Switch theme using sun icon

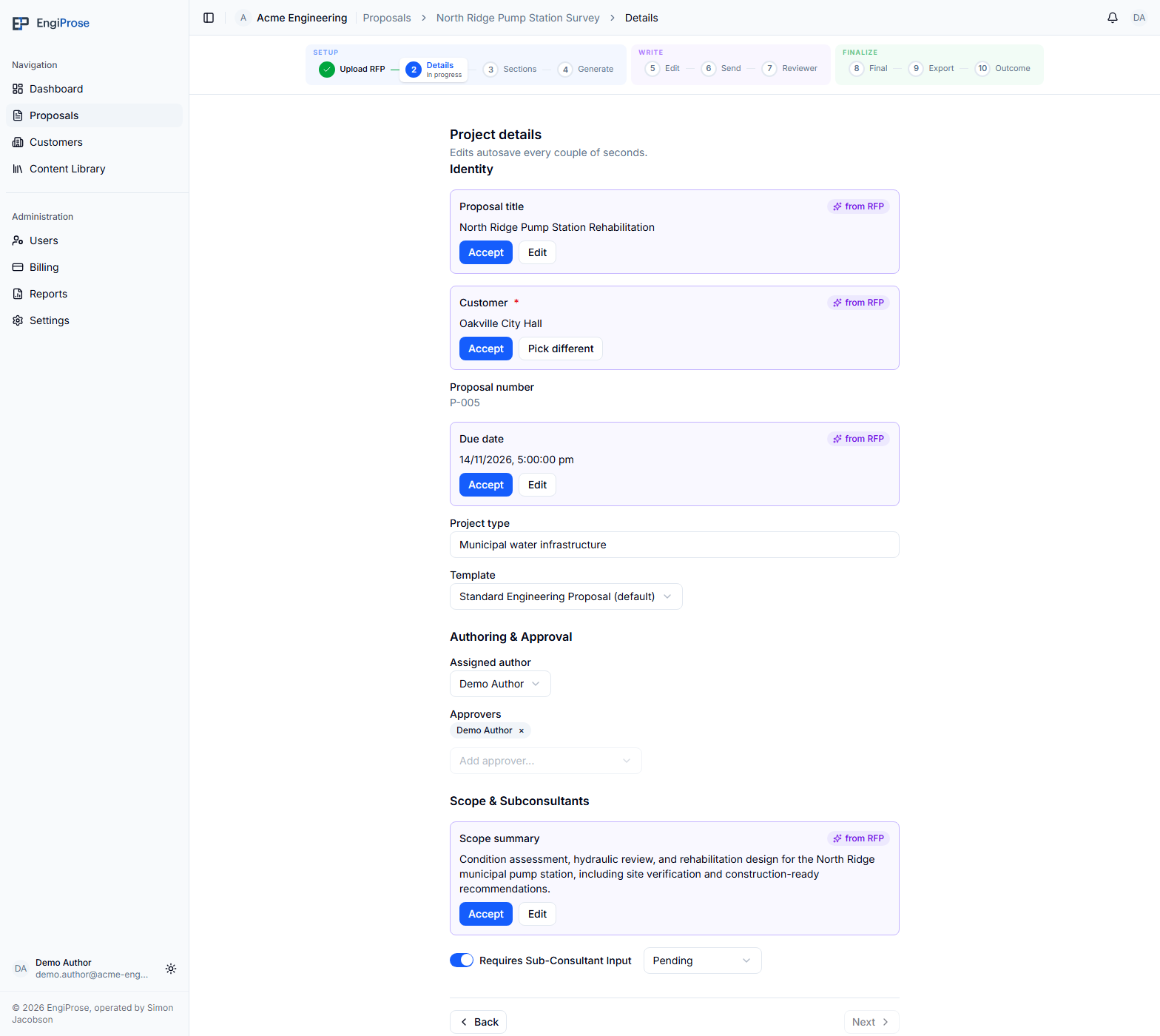(171, 969)
